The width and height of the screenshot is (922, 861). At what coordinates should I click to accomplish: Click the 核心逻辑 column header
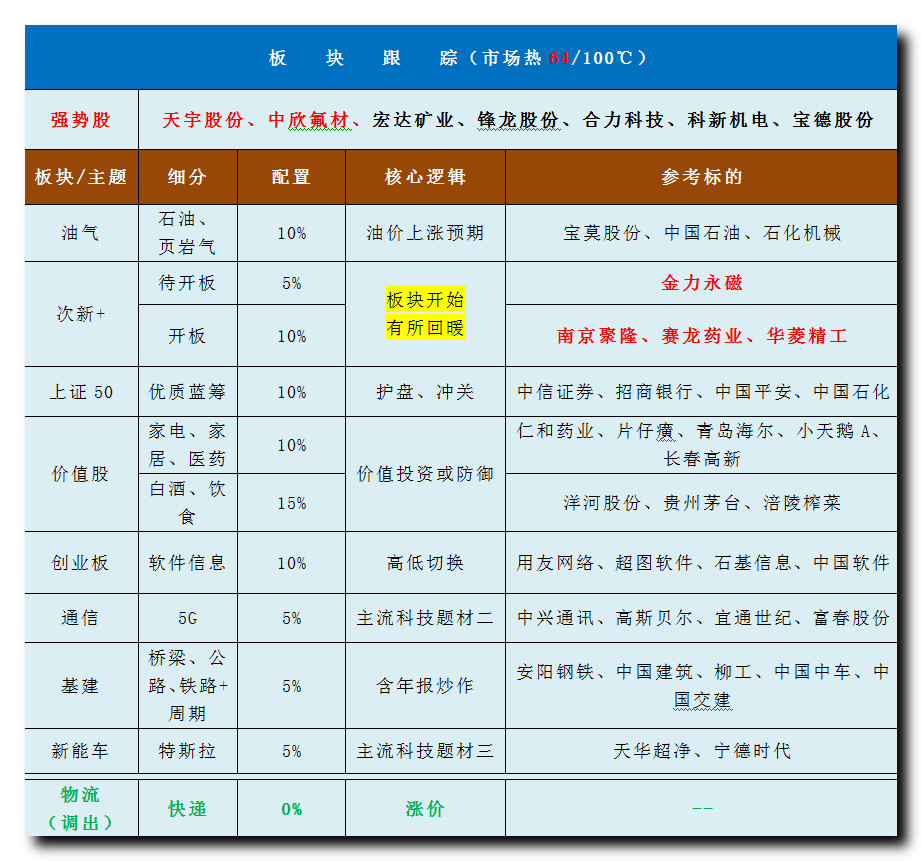(425, 177)
